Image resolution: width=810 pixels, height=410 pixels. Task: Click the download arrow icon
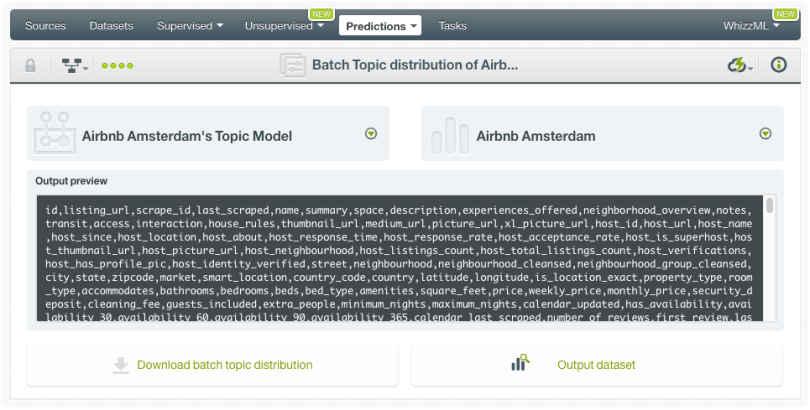121,365
